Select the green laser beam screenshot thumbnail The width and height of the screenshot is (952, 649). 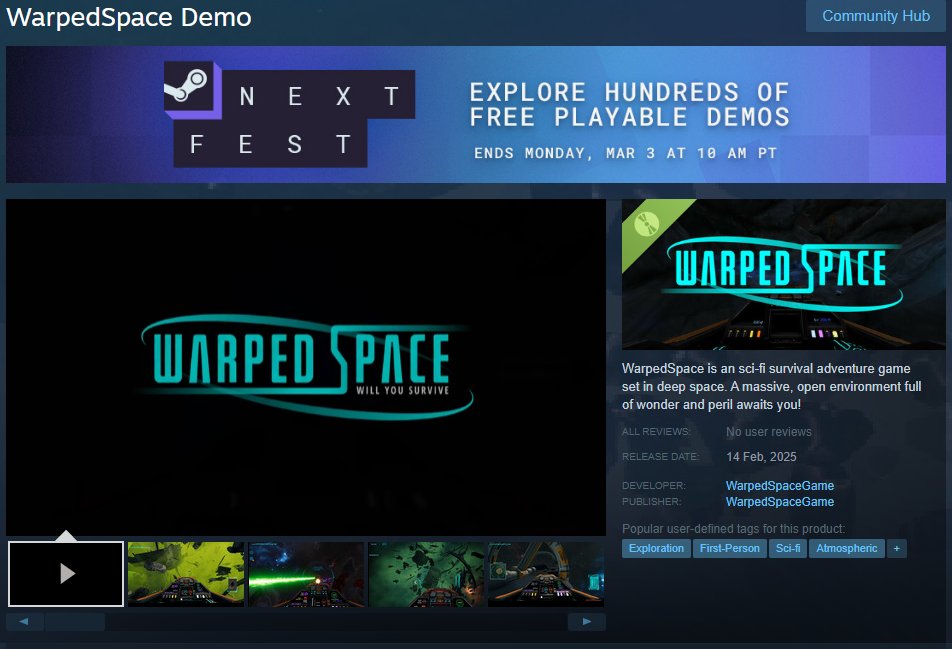[x=306, y=574]
